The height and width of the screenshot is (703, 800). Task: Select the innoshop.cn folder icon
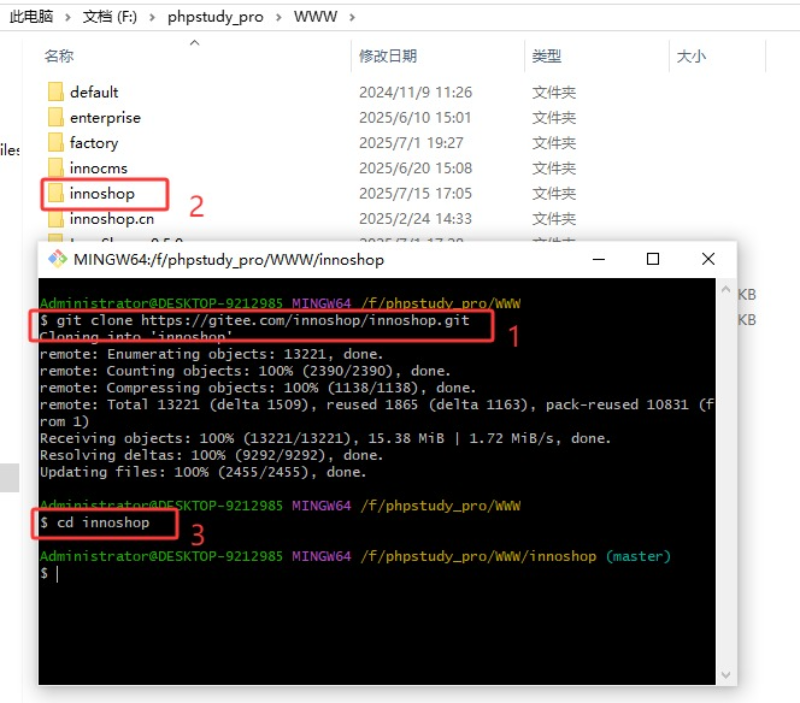56,218
